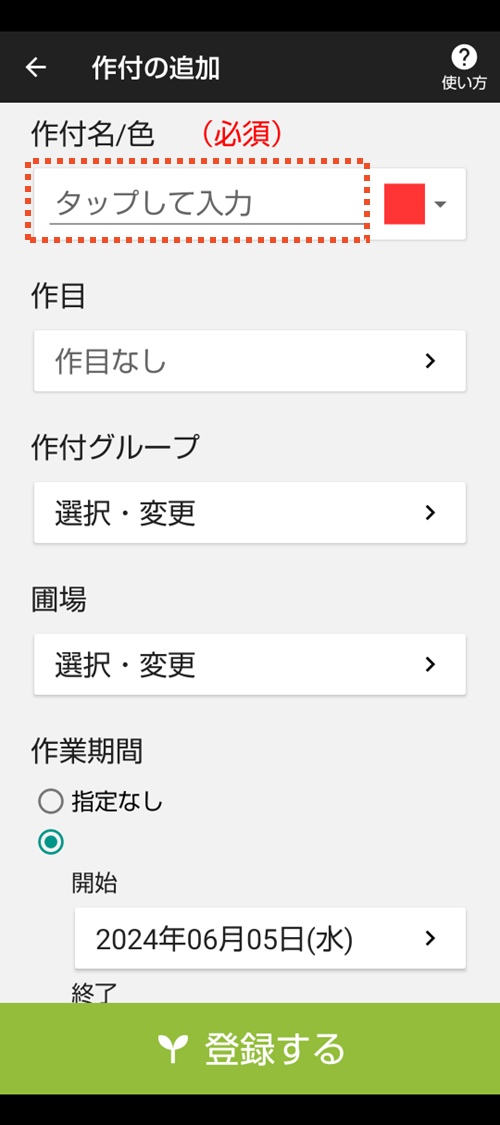Tap the chevron in 作目なし row

click(x=430, y=361)
